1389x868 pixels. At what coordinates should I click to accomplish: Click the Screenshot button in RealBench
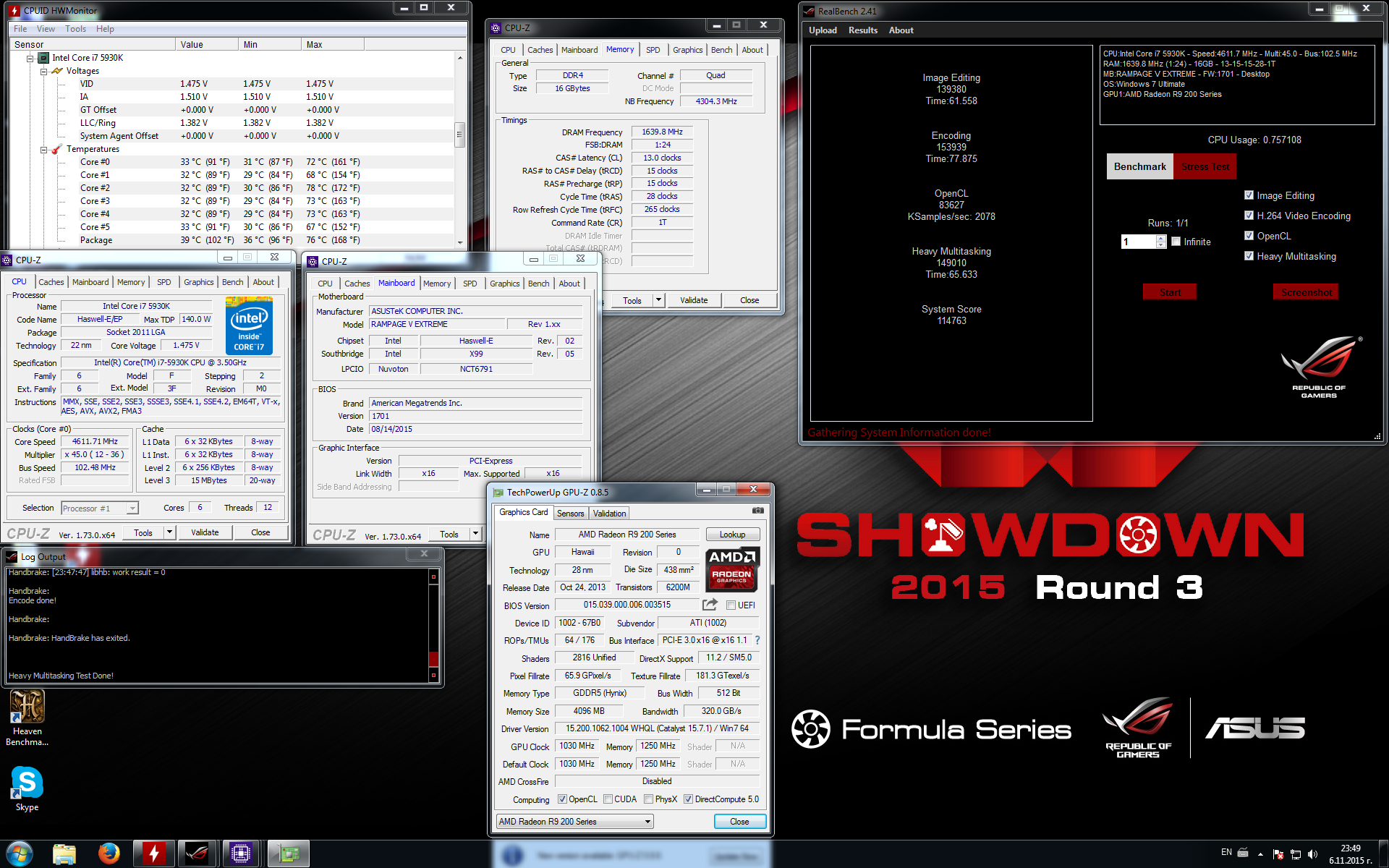point(1306,292)
